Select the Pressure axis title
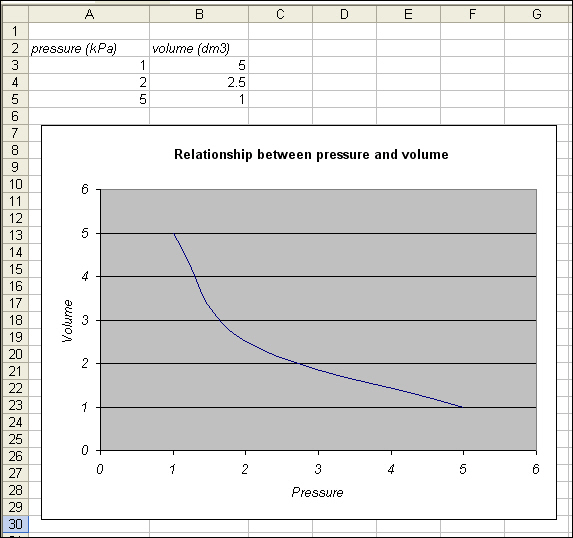The height and width of the screenshot is (538, 573). 317,492
